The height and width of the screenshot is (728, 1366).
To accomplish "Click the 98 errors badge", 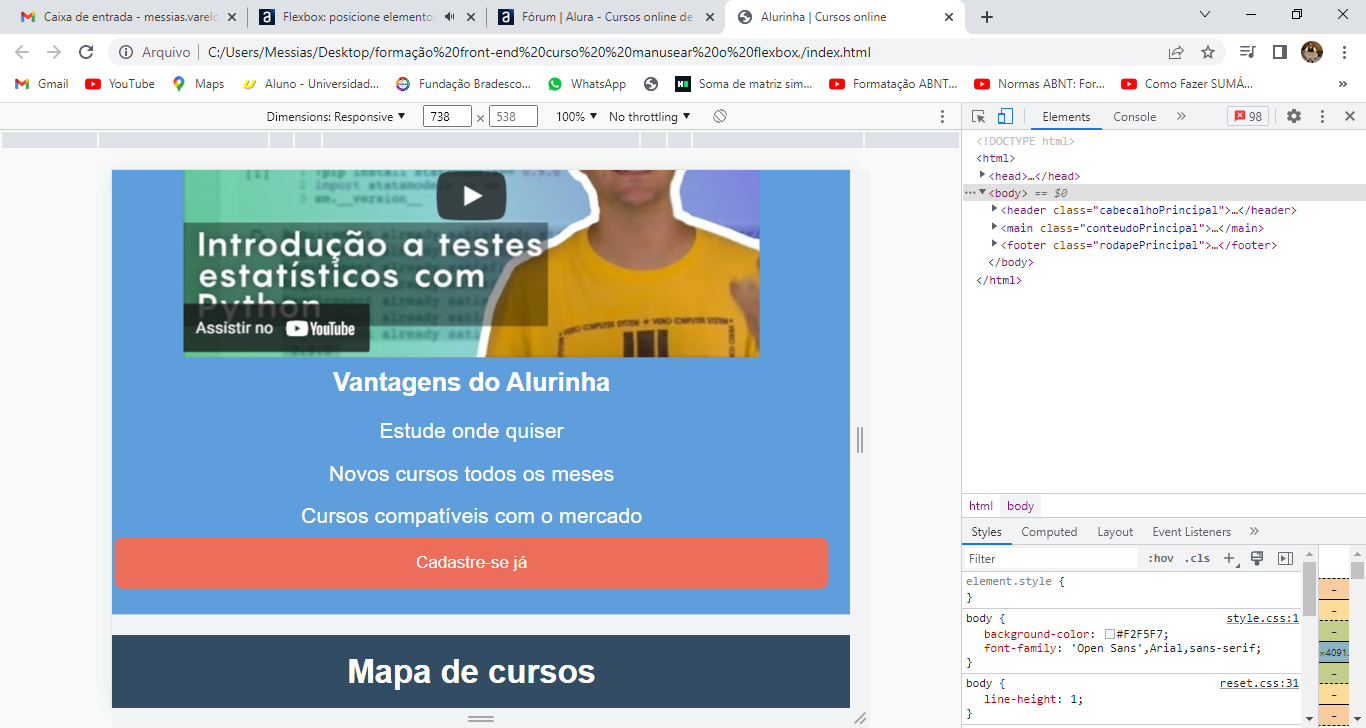I will pos(1247,117).
